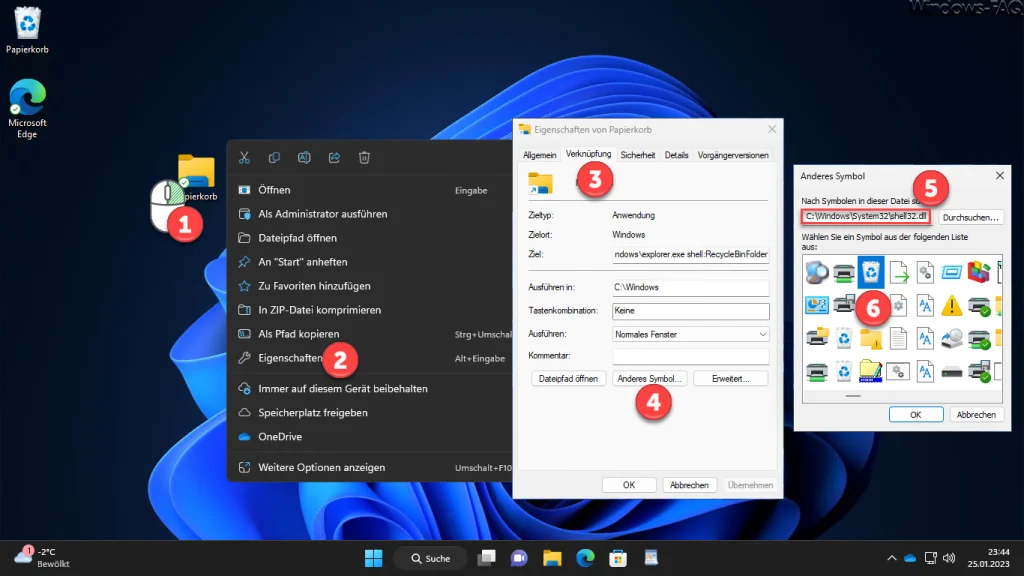The image size is (1024, 576).
Task: Open File Explorer from the taskbar
Action: [x=552, y=558]
